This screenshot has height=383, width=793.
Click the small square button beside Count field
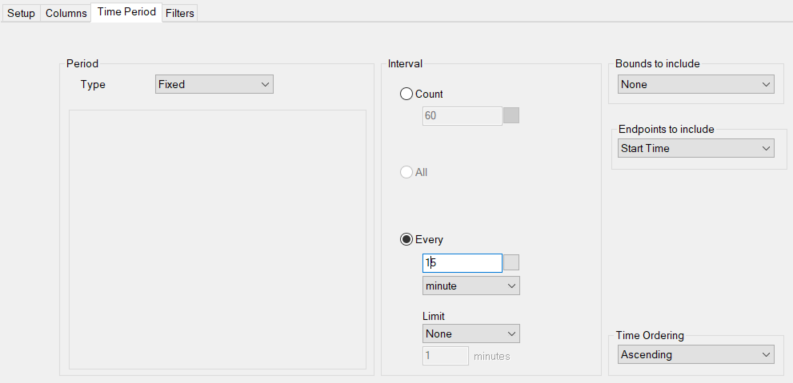tap(511, 115)
